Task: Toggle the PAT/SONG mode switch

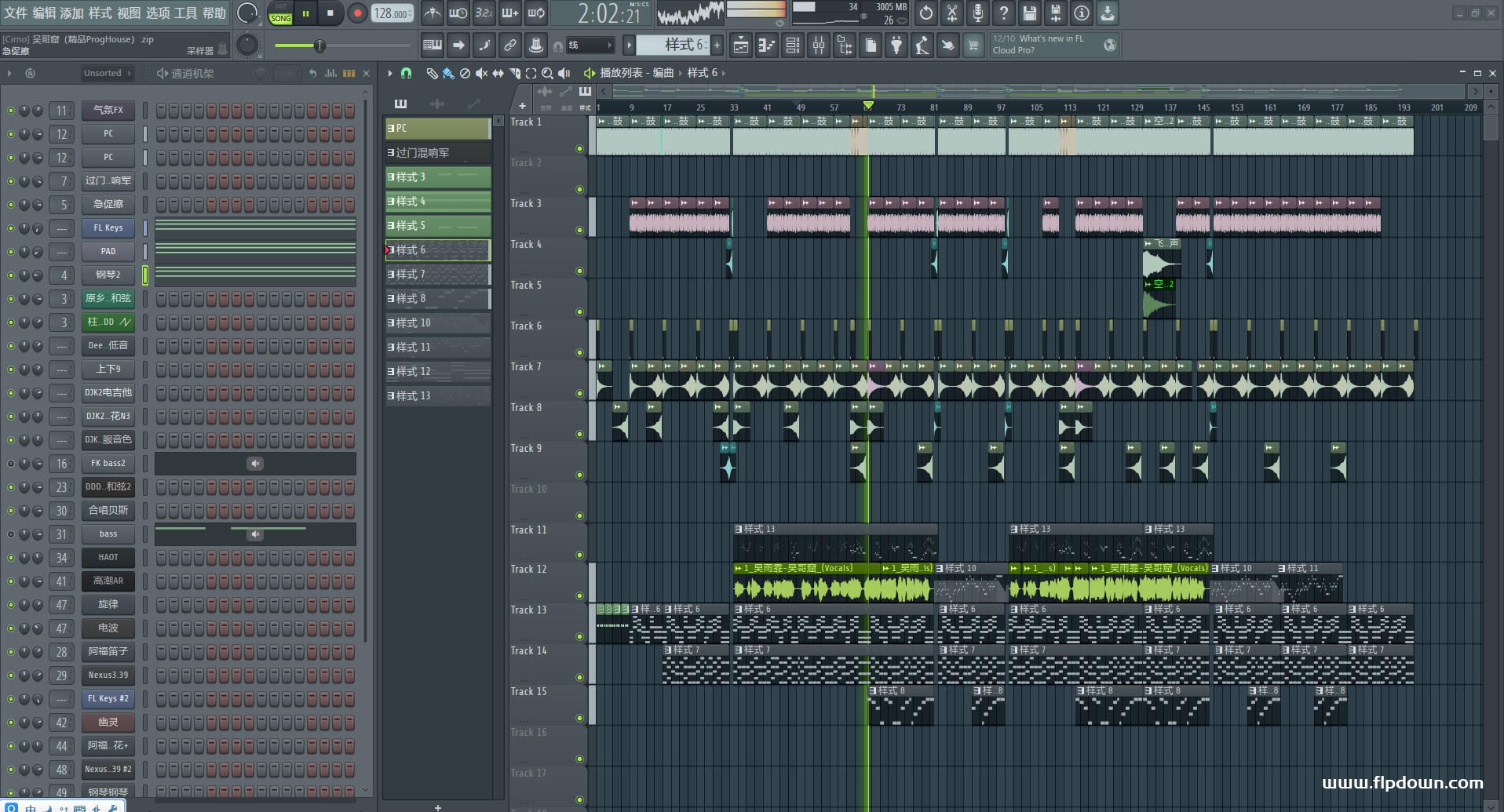Action: (x=280, y=13)
